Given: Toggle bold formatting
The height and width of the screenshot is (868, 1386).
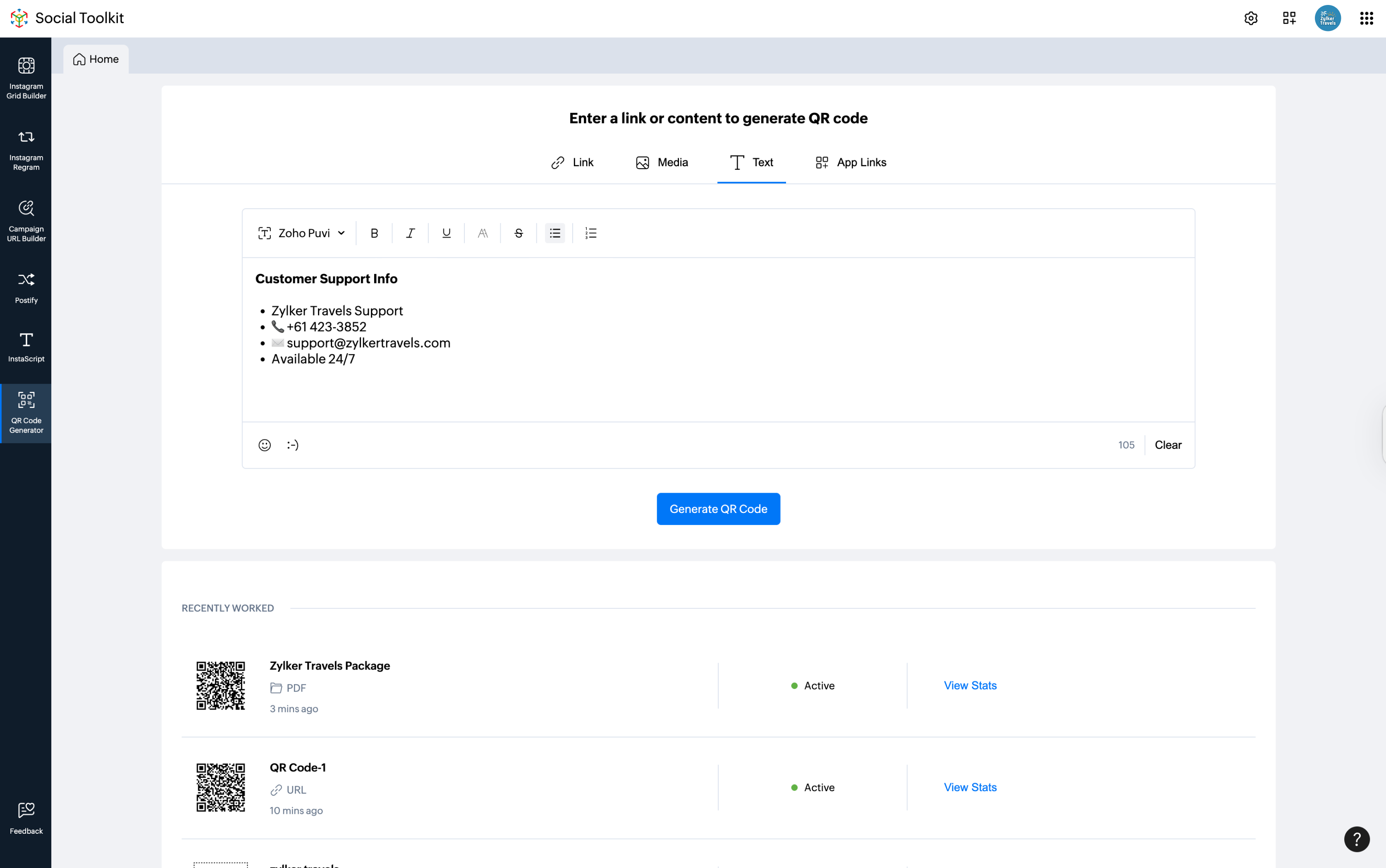Looking at the screenshot, I should coord(374,233).
